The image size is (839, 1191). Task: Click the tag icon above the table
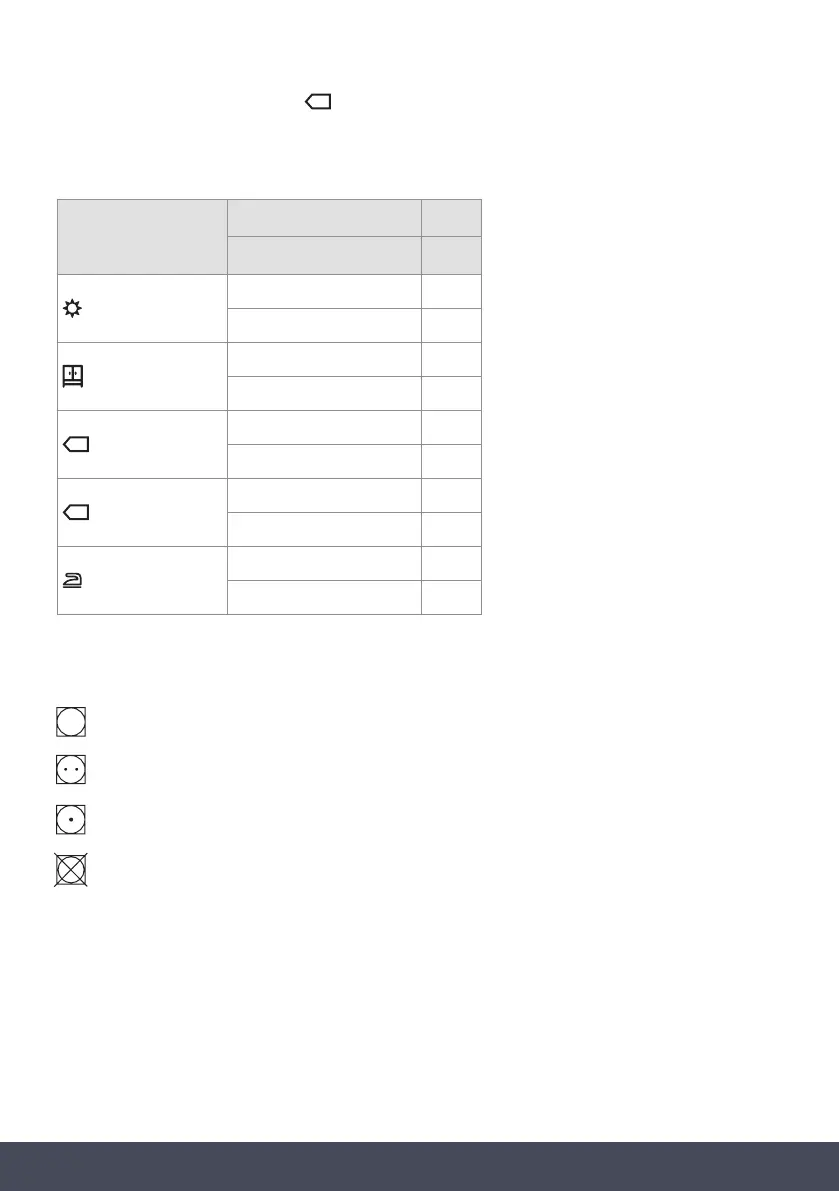point(318,102)
